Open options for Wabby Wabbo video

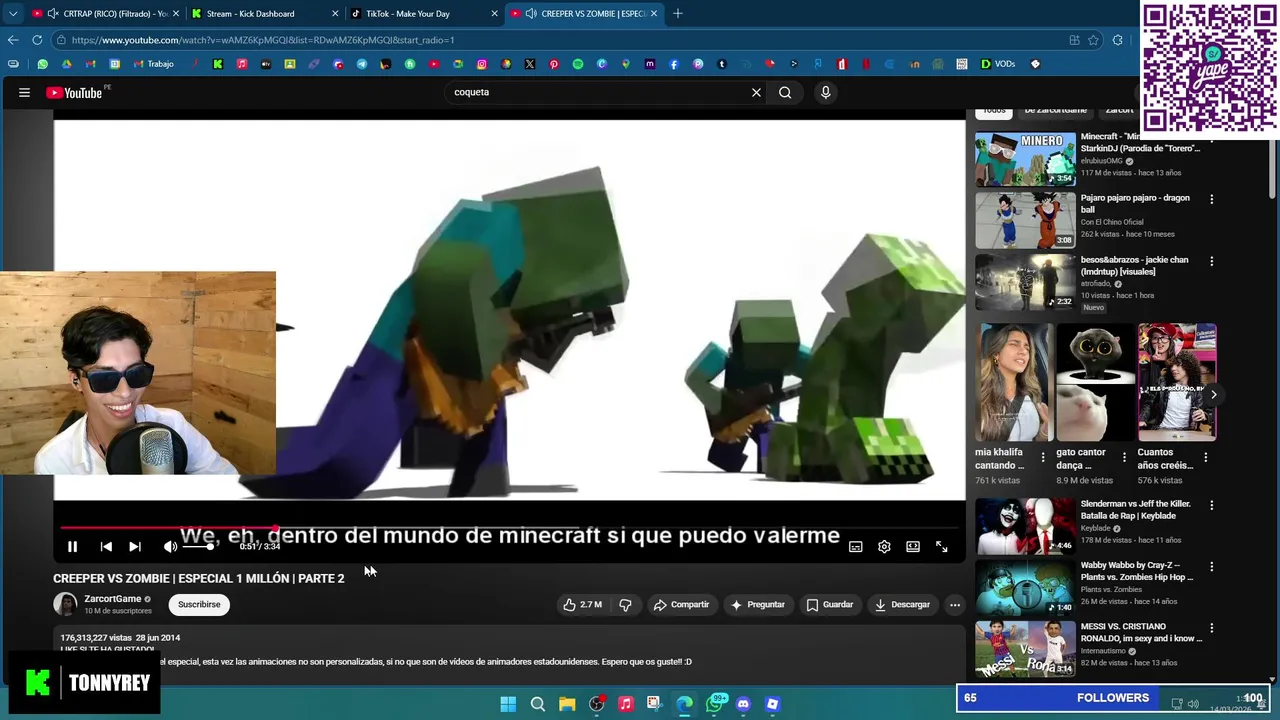pos(1212,567)
